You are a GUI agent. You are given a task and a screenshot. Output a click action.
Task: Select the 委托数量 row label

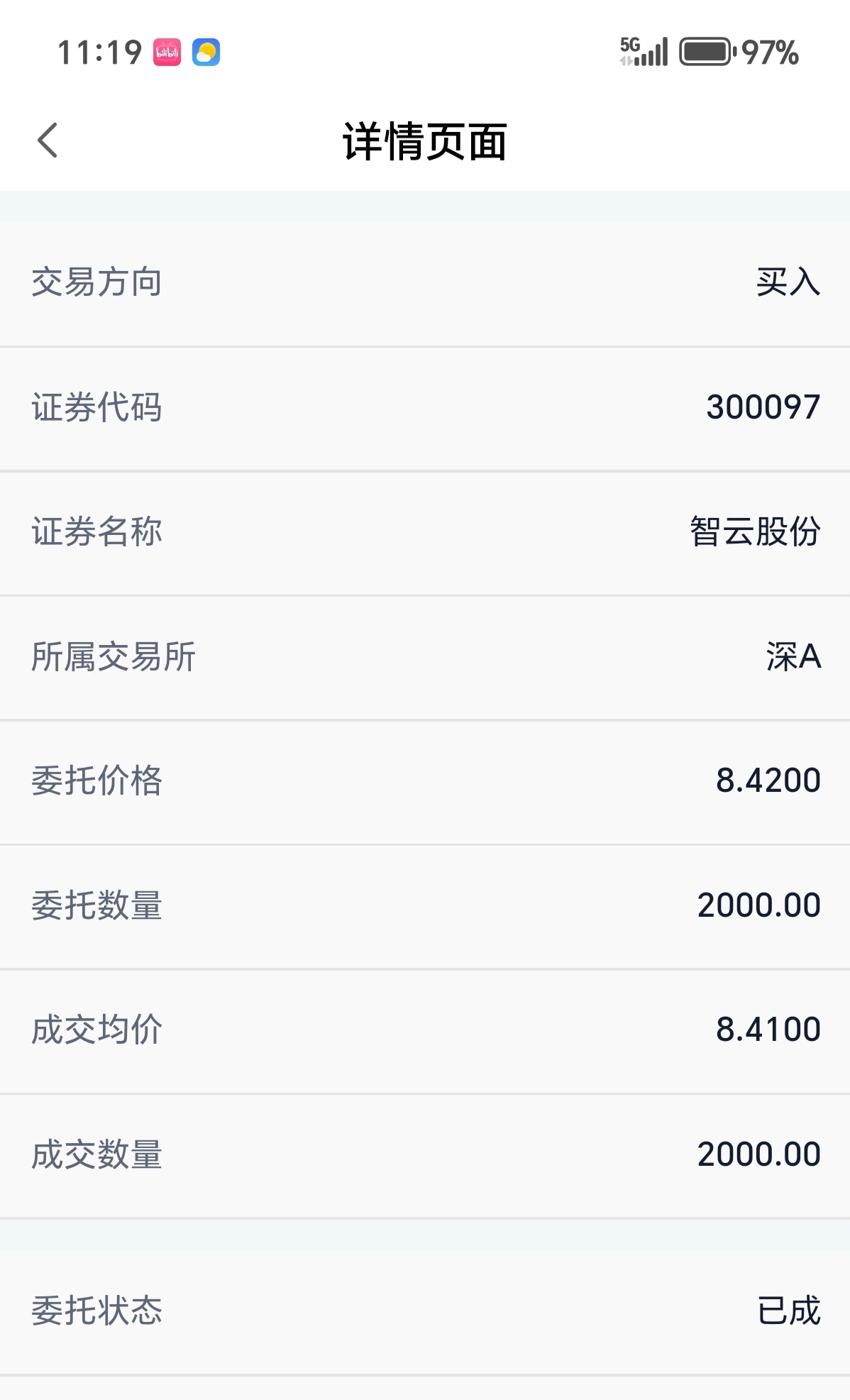[x=97, y=905]
